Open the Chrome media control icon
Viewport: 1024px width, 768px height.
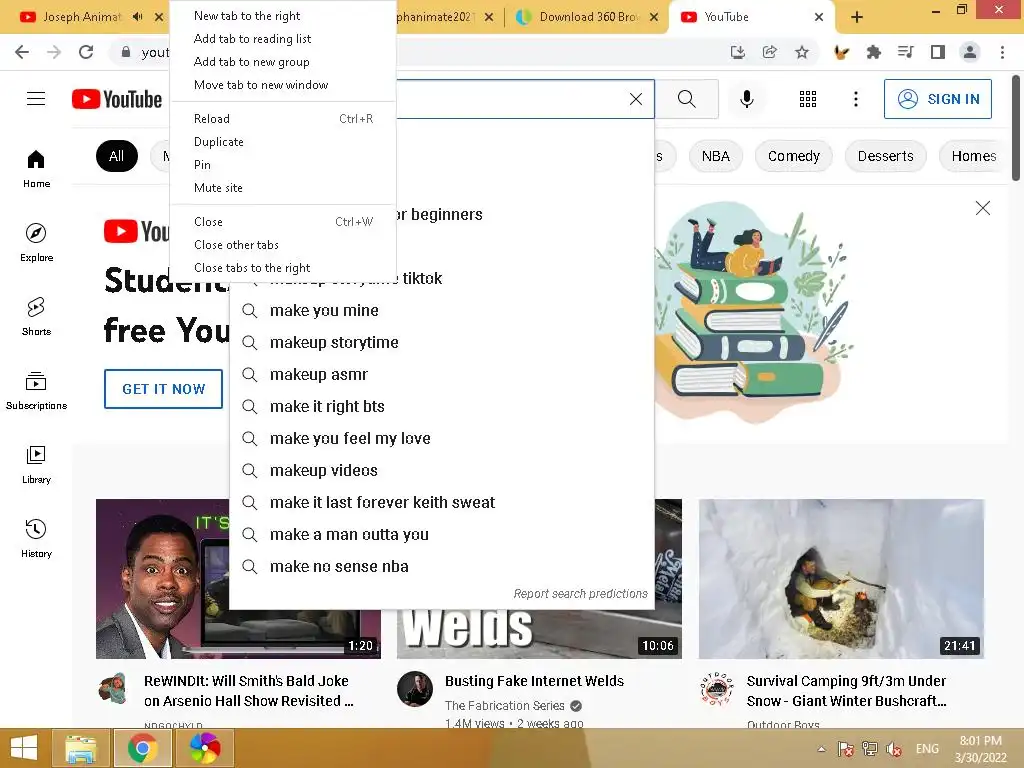[905, 52]
